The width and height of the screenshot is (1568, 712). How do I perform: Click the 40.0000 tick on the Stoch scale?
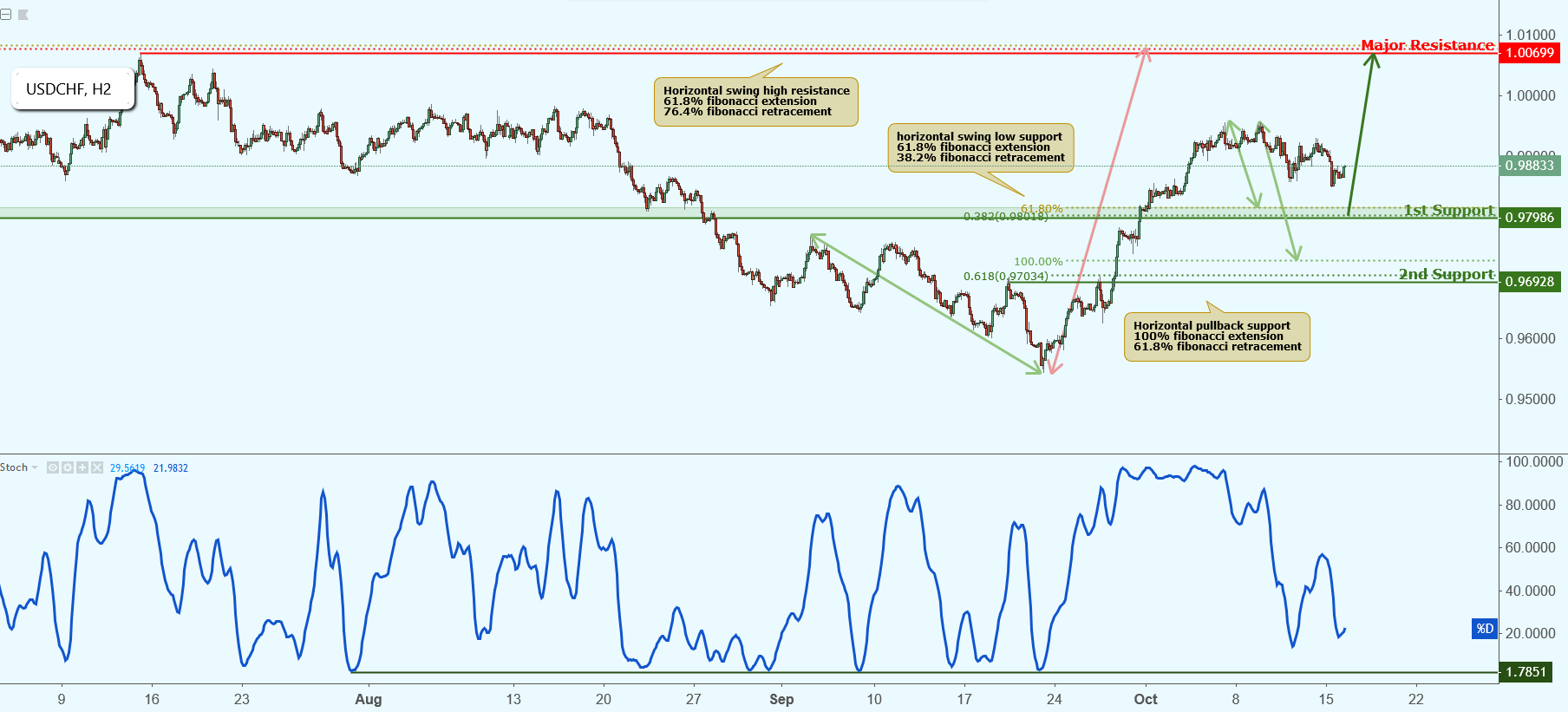click(x=1531, y=591)
